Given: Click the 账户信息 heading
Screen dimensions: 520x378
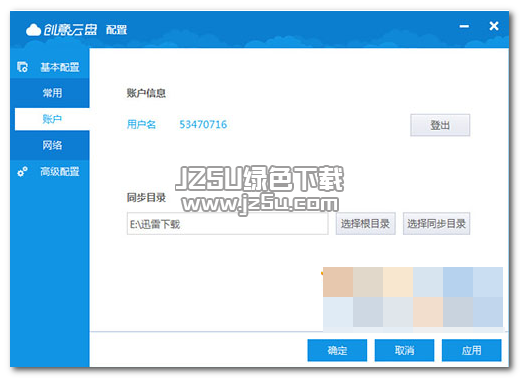Looking at the screenshot, I should tap(146, 93).
